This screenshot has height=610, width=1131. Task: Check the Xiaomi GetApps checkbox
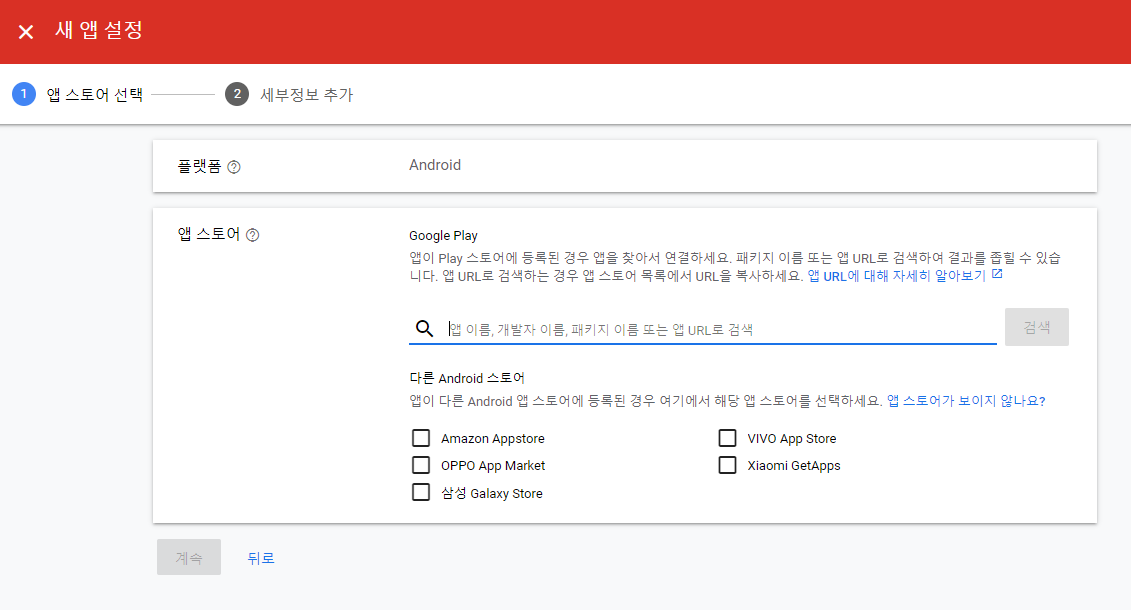pos(727,465)
